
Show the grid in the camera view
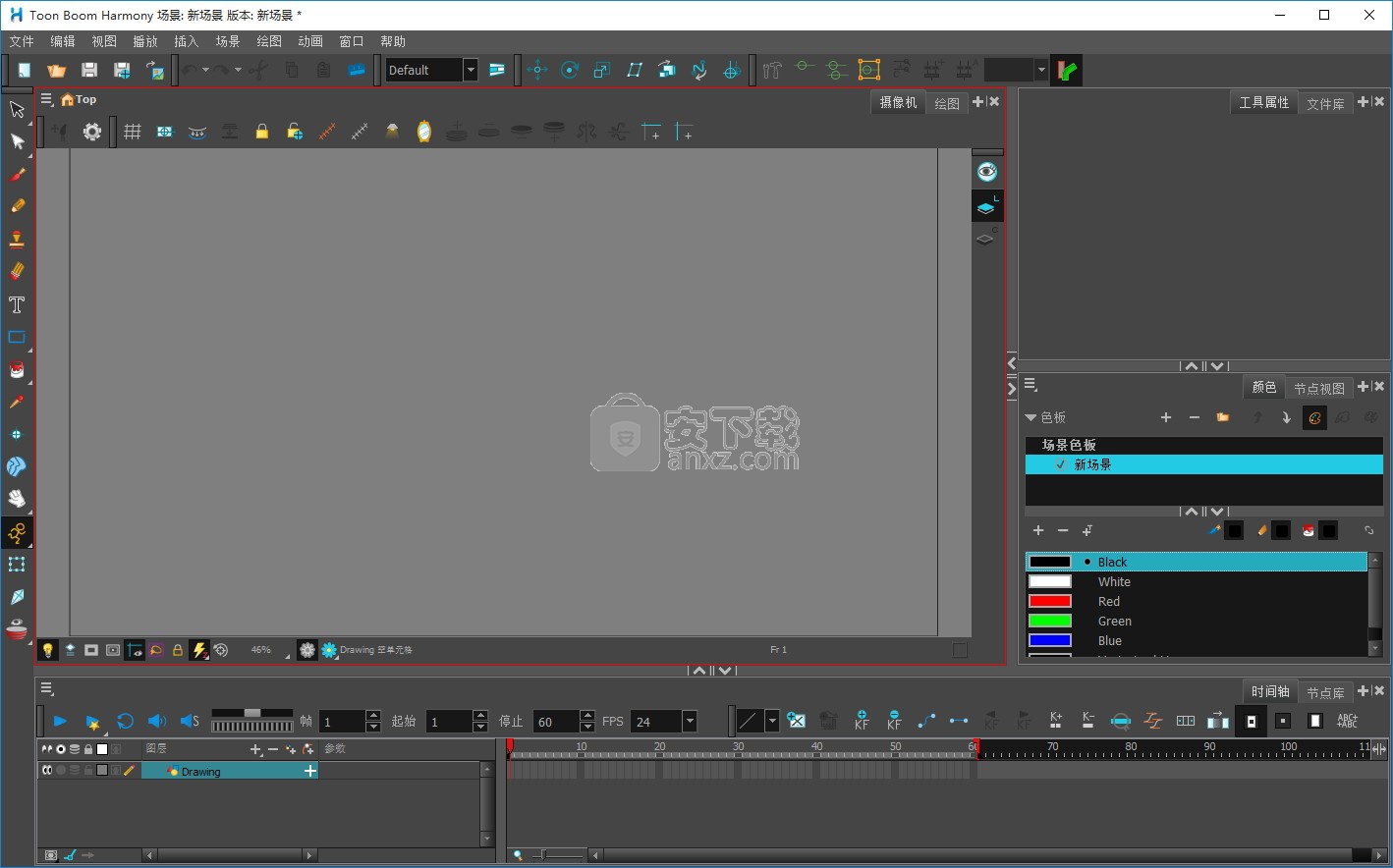(133, 132)
